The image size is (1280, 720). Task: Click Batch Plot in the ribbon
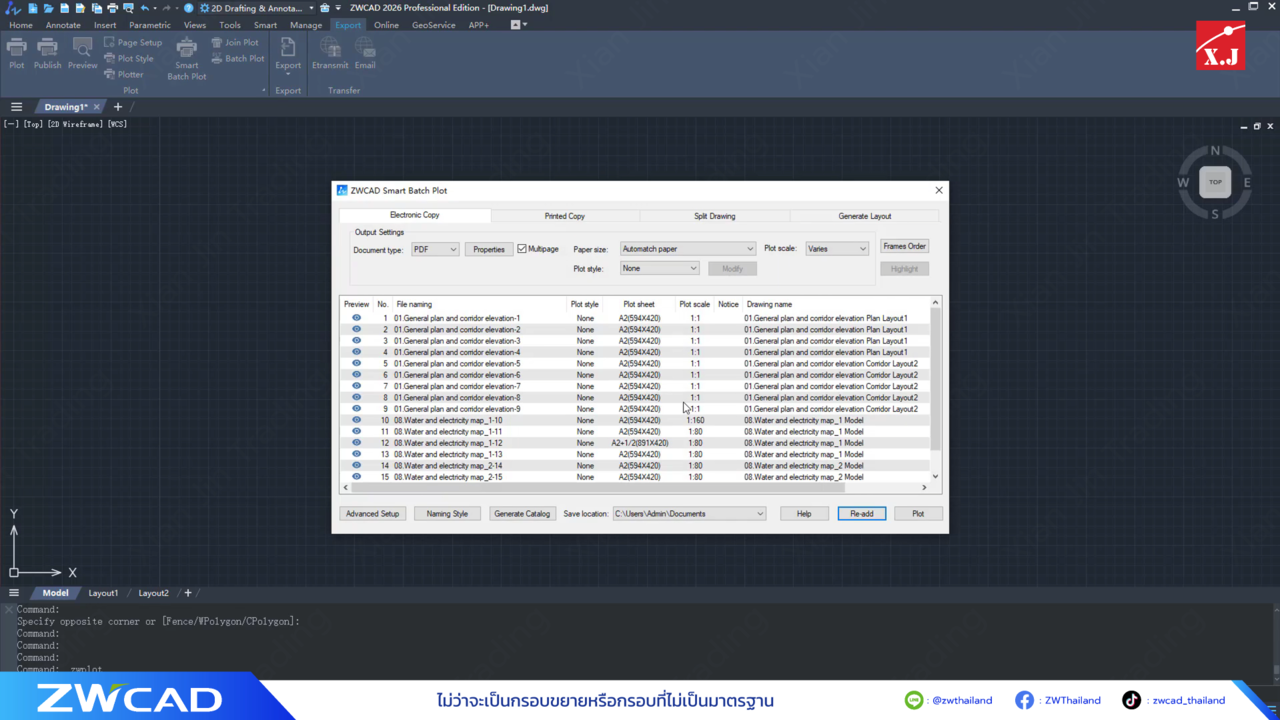(238, 59)
